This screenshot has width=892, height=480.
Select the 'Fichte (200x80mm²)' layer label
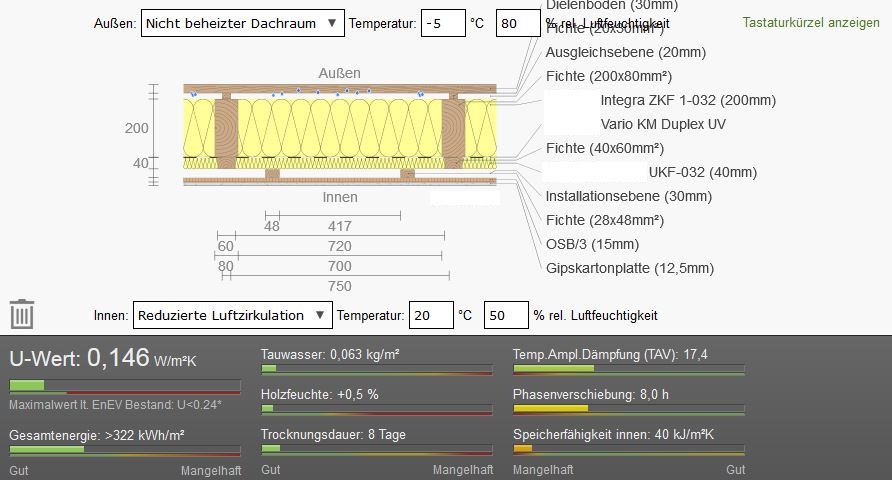[x=609, y=76]
